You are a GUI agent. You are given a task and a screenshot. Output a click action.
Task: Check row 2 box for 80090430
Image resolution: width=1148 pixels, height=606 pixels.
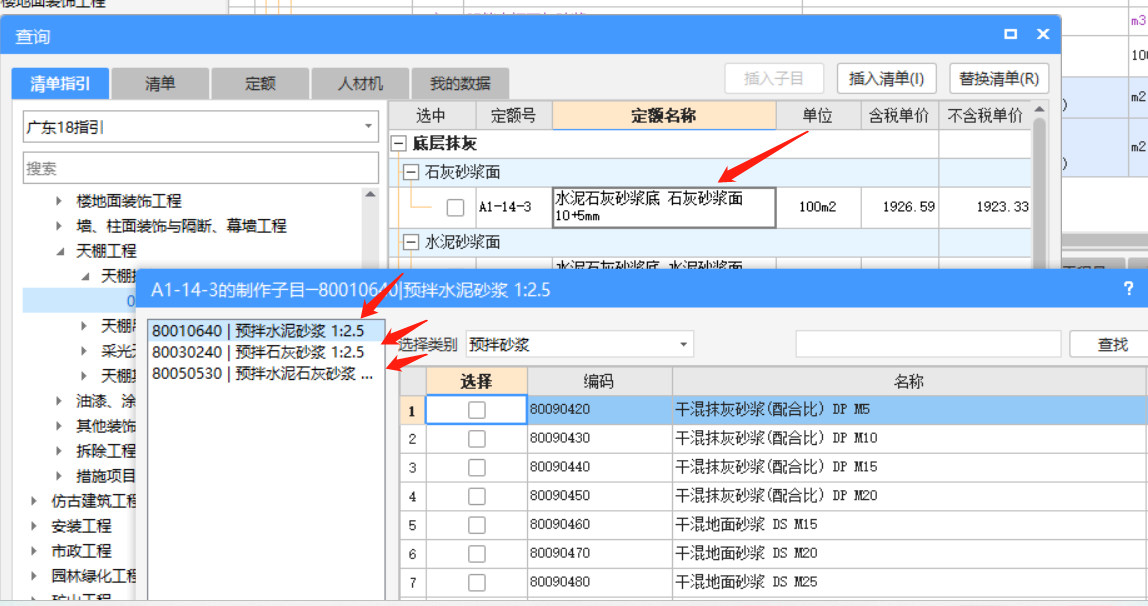477,438
